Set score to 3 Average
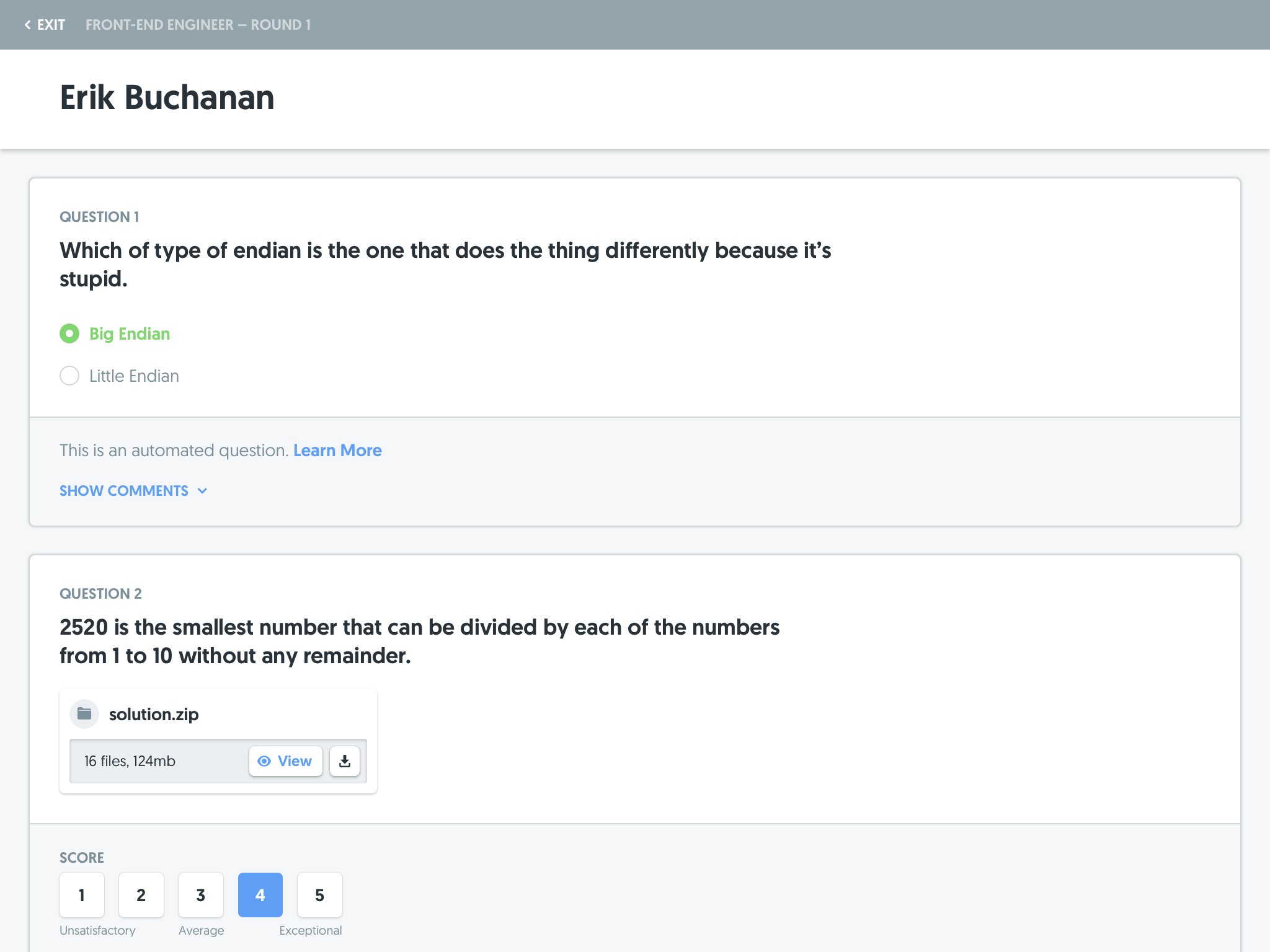The width and height of the screenshot is (1270, 952). point(201,895)
